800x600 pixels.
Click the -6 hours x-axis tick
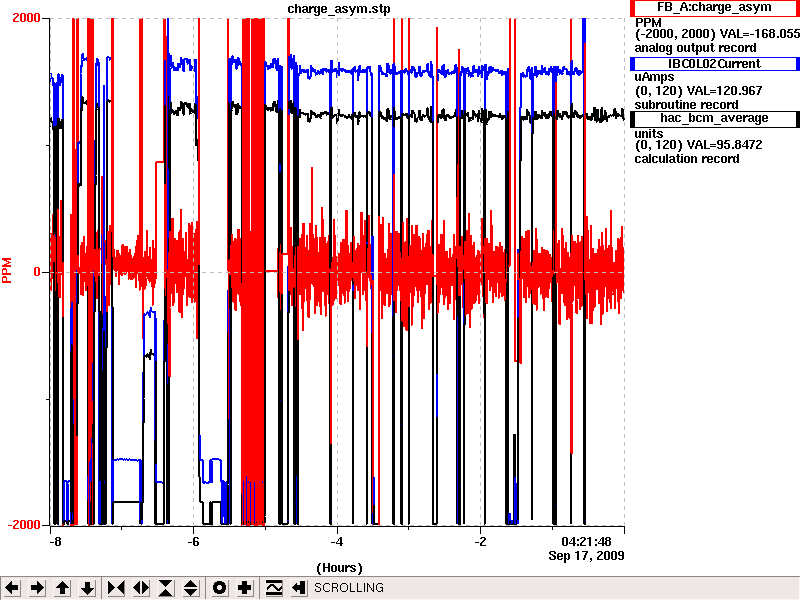(x=193, y=542)
